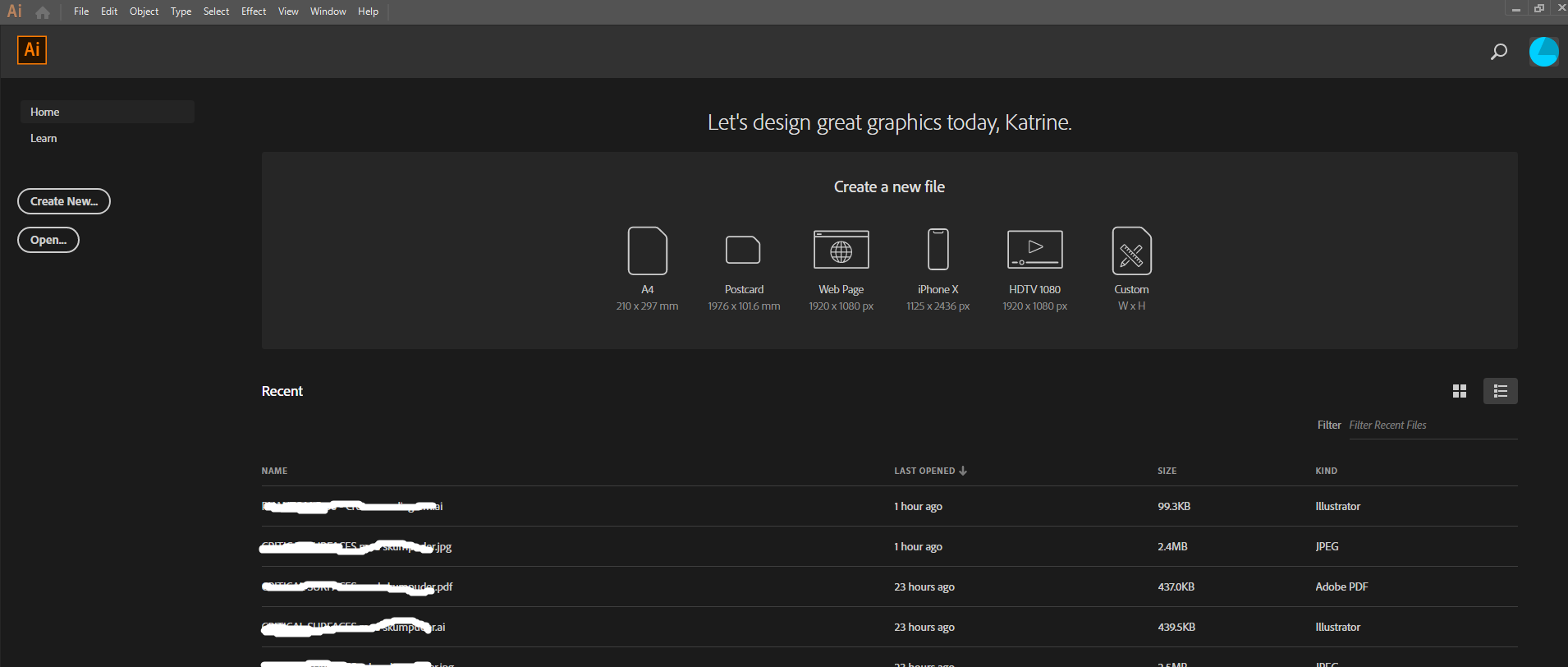The height and width of the screenshot is (667, 1568).
Task: Sort recent files by KIND header
Action: point(1326,471)
